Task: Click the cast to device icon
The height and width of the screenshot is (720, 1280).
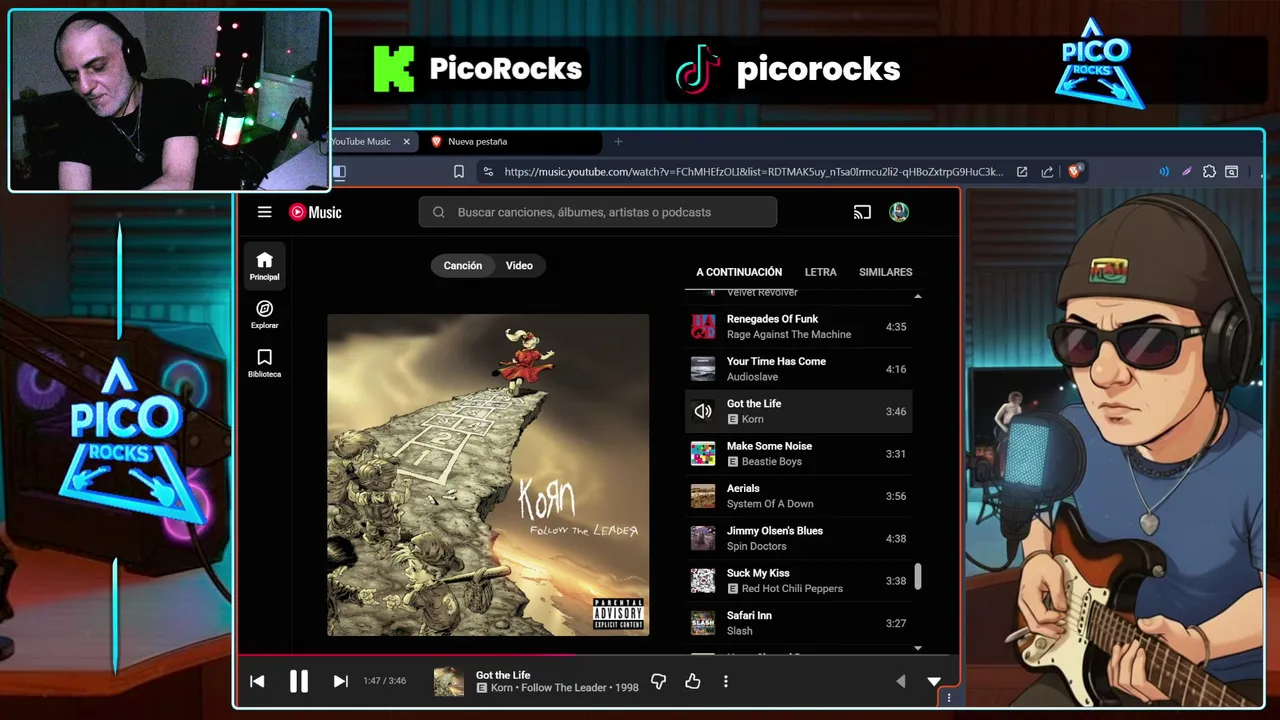Action: [x=862, y=212]
